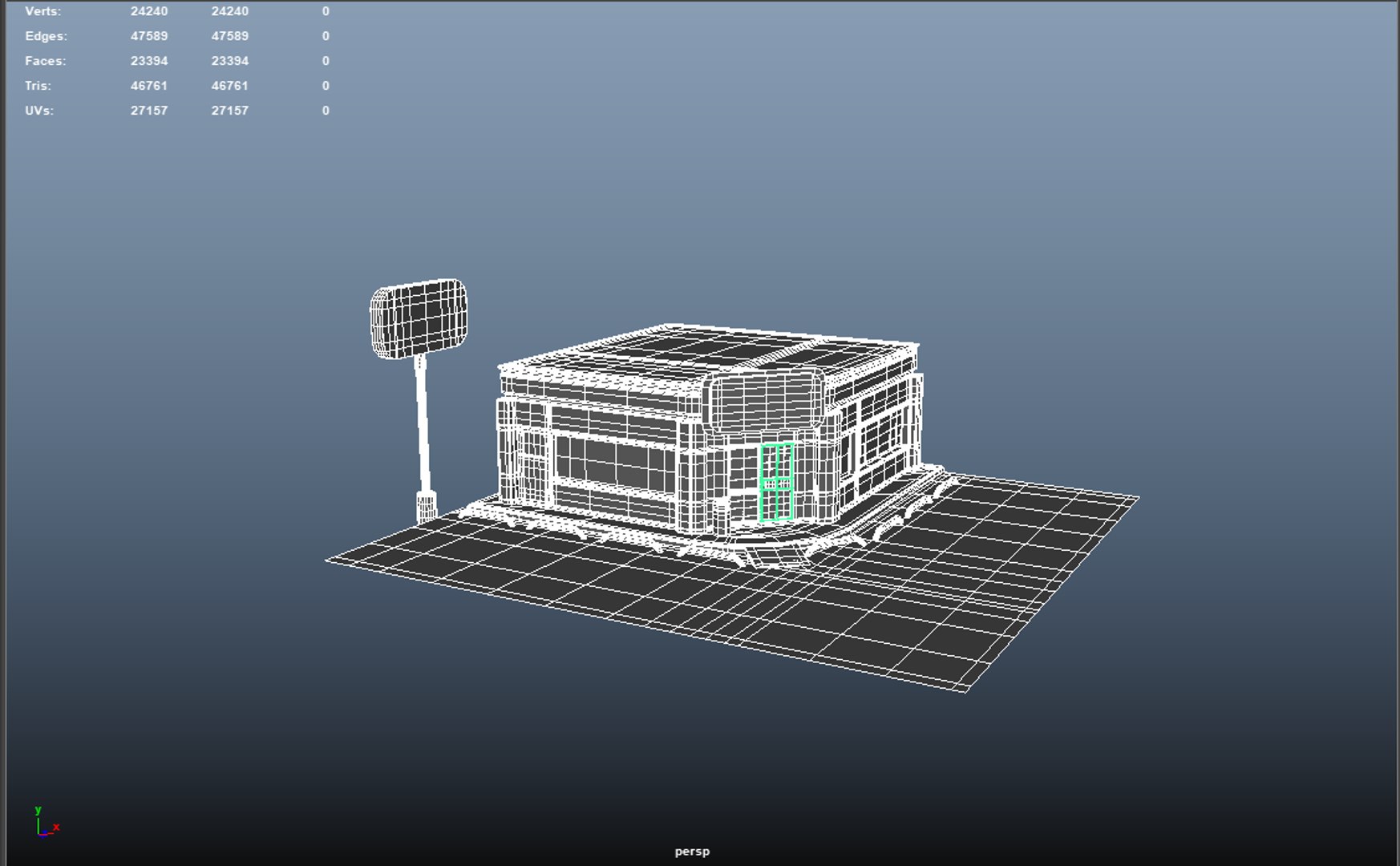Click the first Edges count value 47589
The image size is (1400, 866).
pyautogui.click(x=149, y=36)
